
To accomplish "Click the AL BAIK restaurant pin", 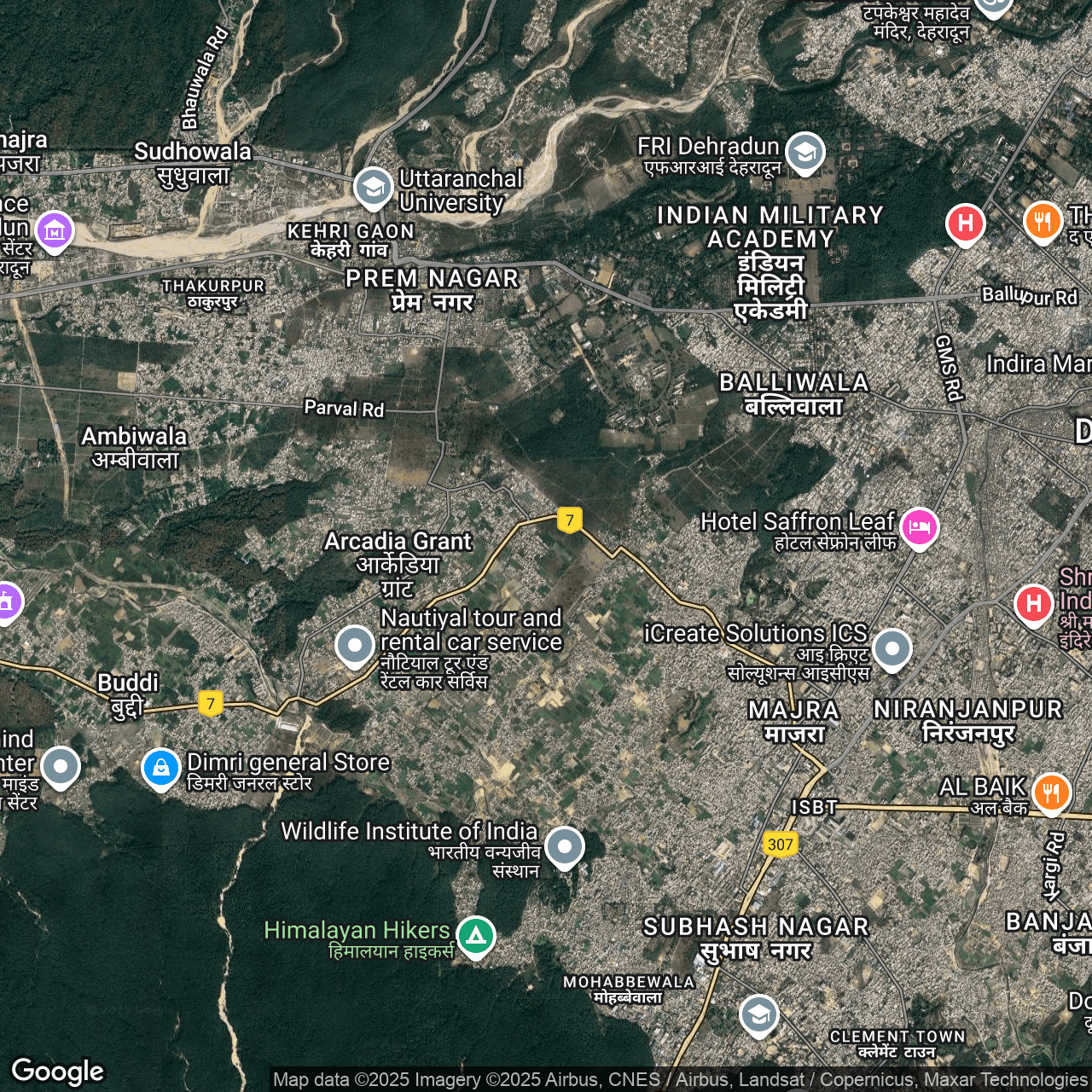I will (1051, 793).
